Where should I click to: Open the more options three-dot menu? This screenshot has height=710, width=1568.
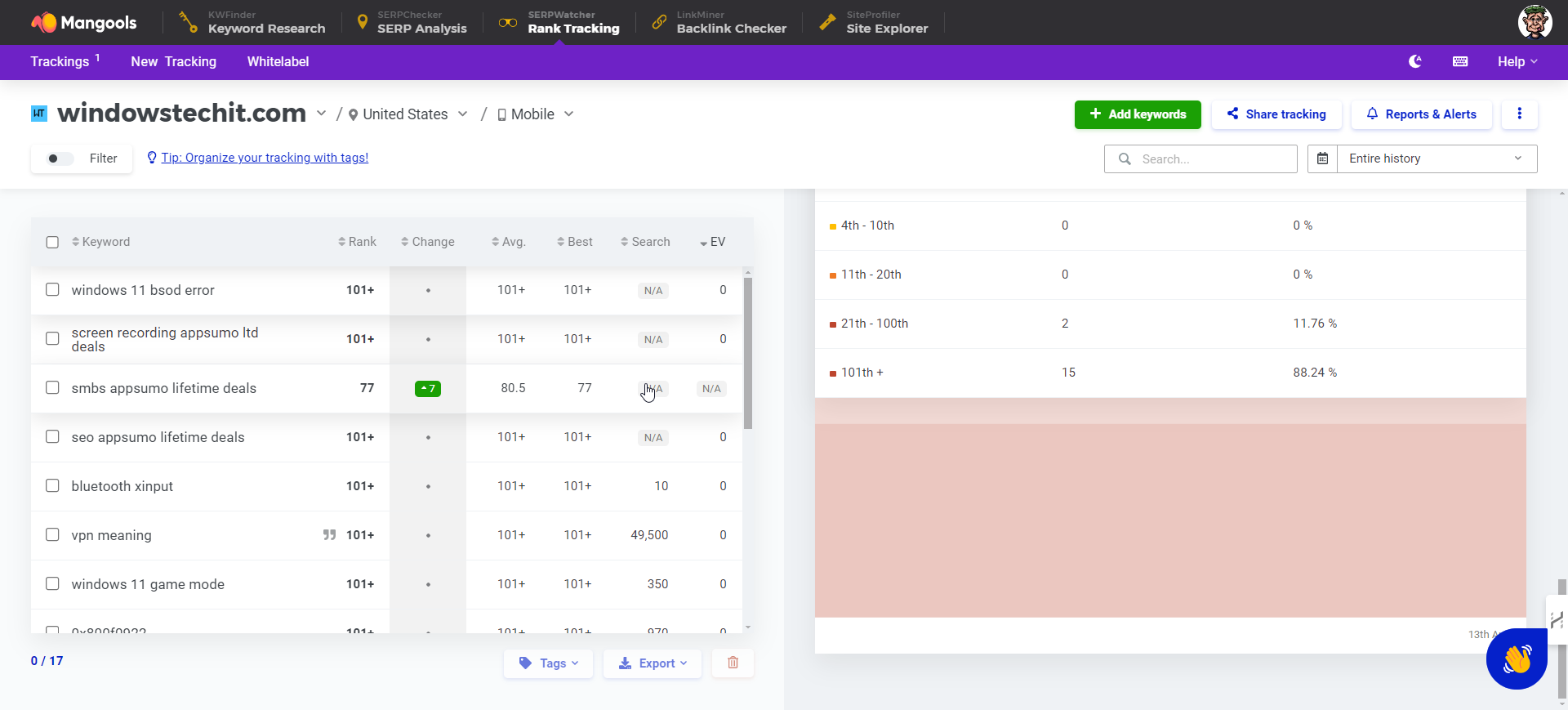(1519, 114)
